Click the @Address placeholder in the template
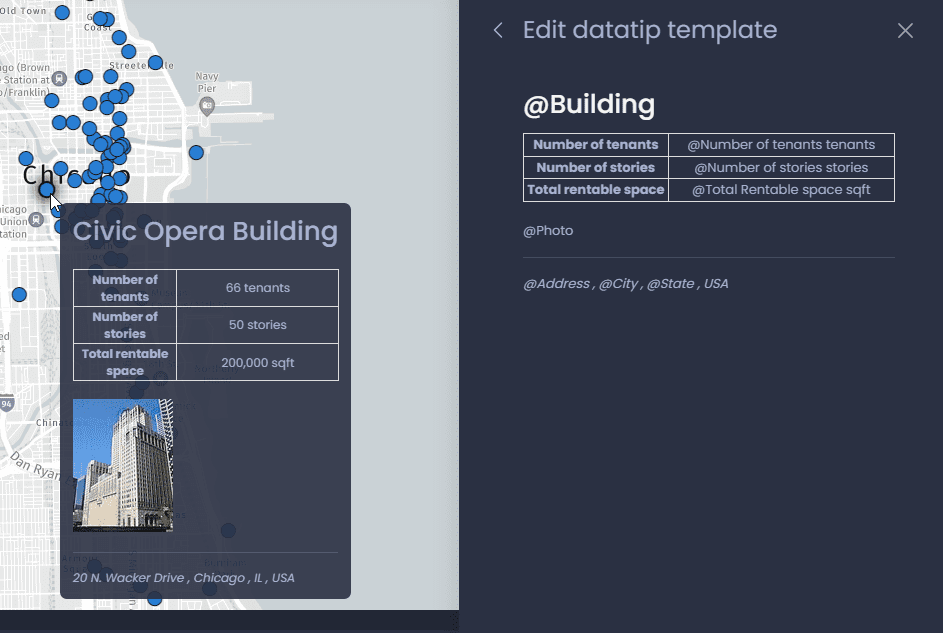943x633 pixels. click(x=556, y=284)
